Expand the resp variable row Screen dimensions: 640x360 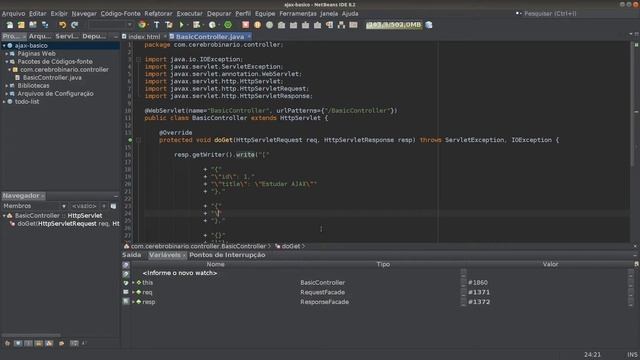click(x=133, y=302)
